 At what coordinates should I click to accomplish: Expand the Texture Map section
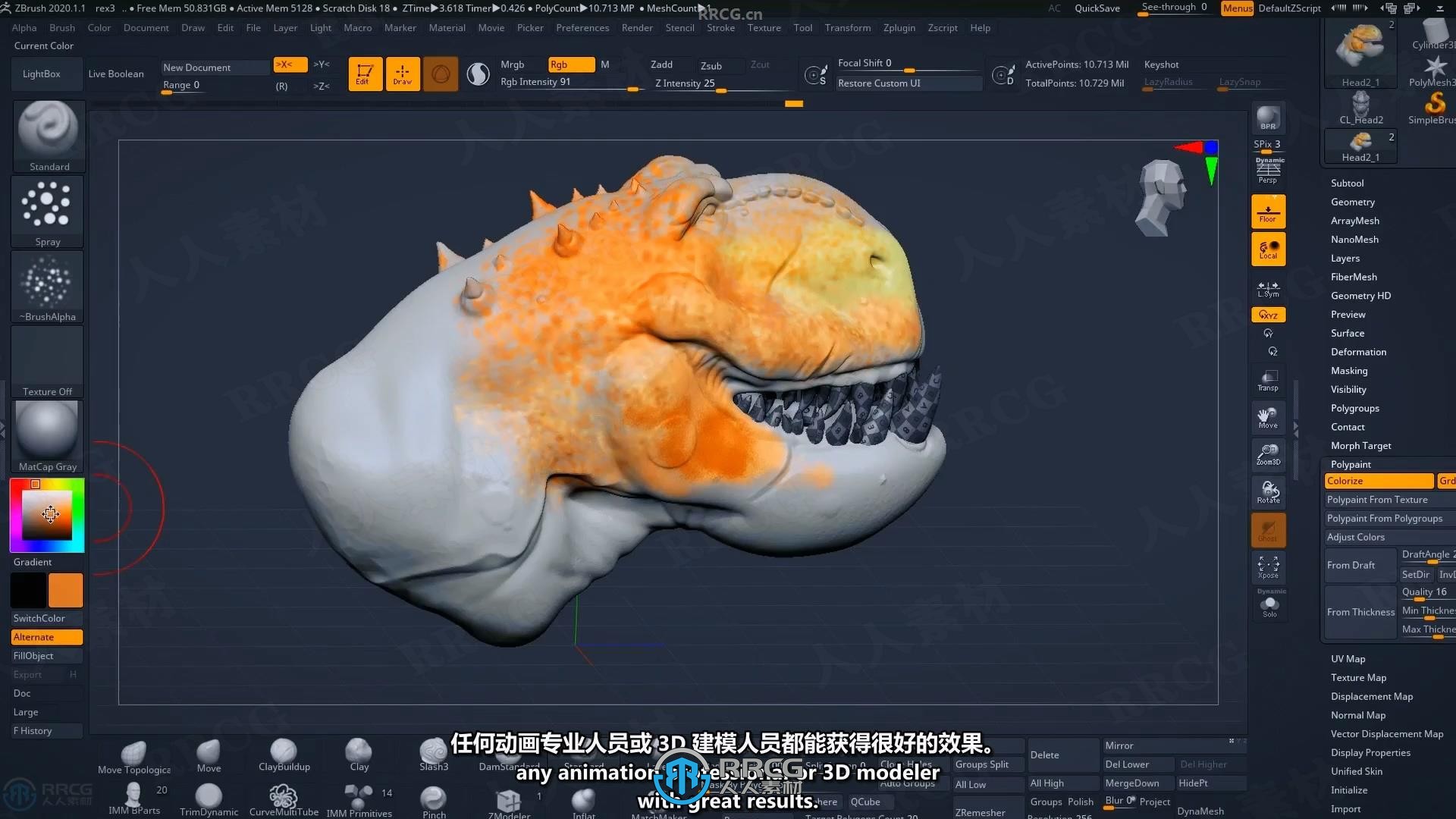pyautogui.click(x=1358, y=678)
